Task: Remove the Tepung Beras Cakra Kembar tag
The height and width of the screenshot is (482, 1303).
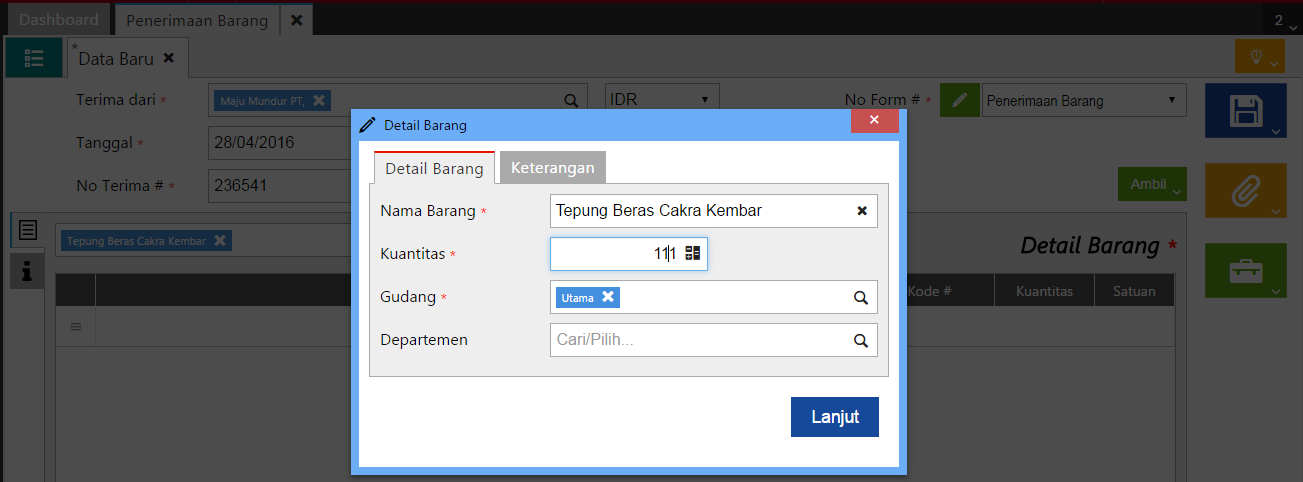Action: 220,241
